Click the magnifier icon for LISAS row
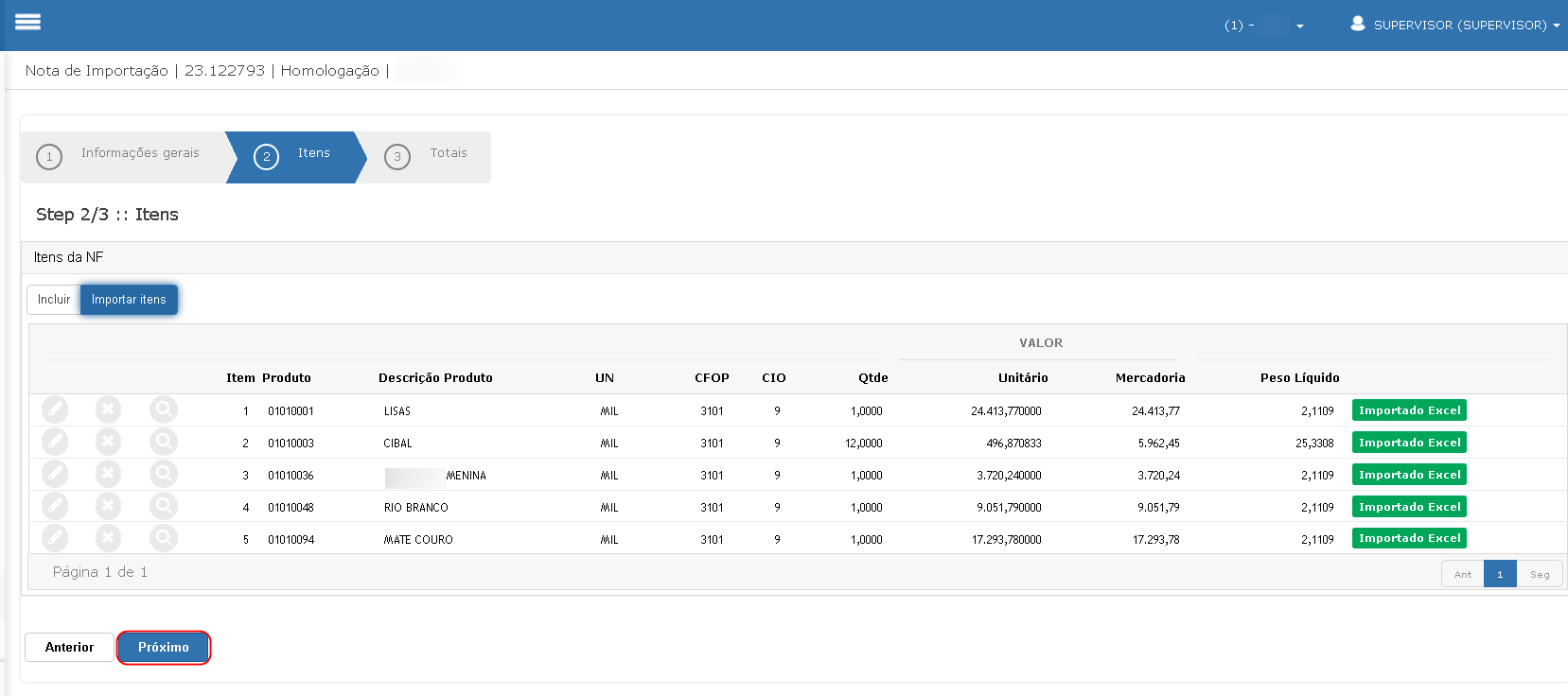1568x696 pixels. [164, 409]
